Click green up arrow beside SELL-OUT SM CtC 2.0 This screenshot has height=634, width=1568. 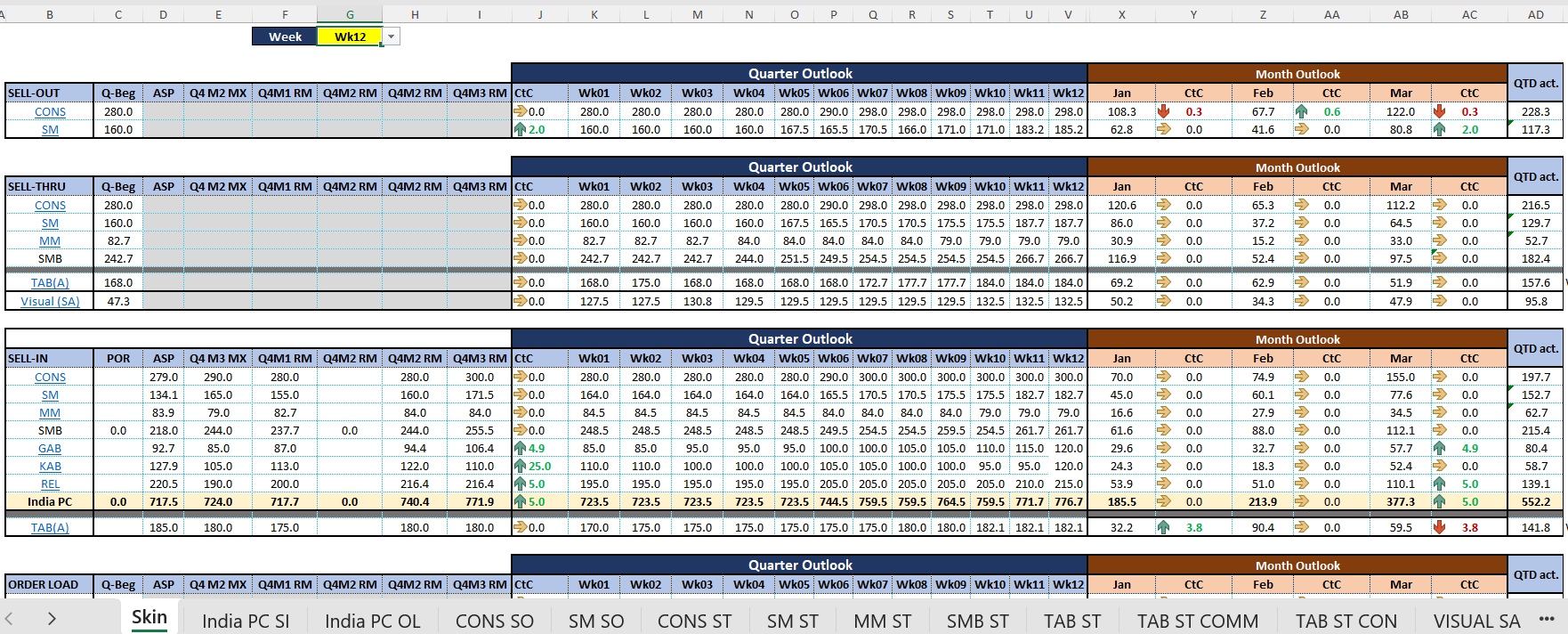point(521,130)
